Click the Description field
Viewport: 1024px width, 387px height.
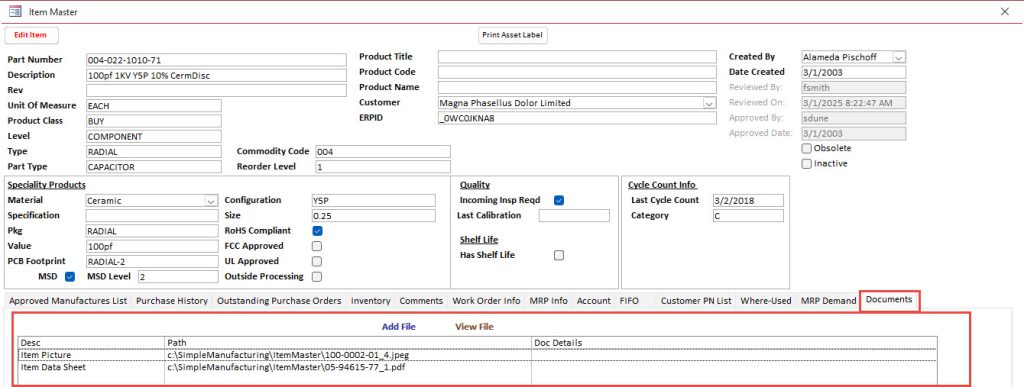click(216, 75)
